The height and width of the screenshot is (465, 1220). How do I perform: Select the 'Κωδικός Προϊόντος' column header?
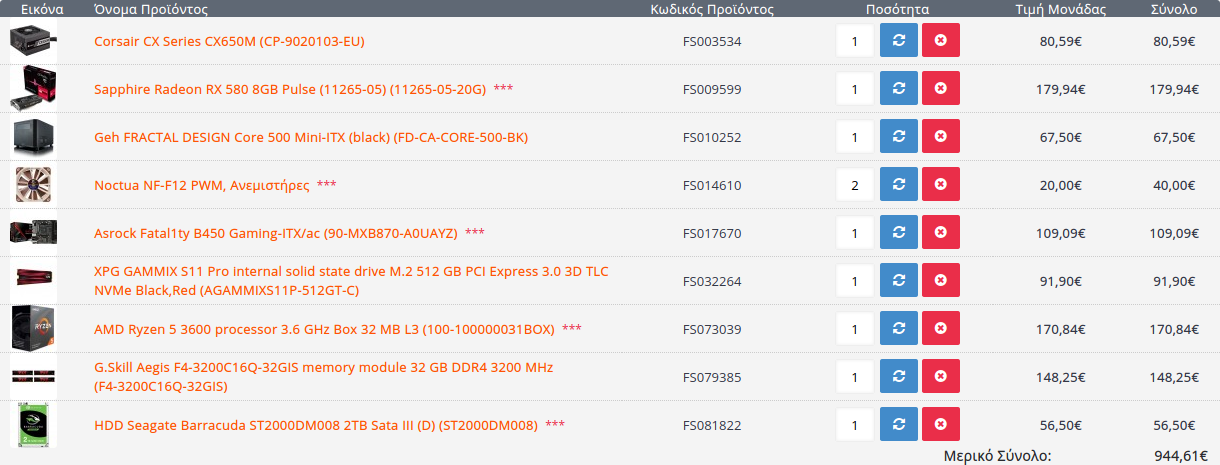[x=712, y=9]
